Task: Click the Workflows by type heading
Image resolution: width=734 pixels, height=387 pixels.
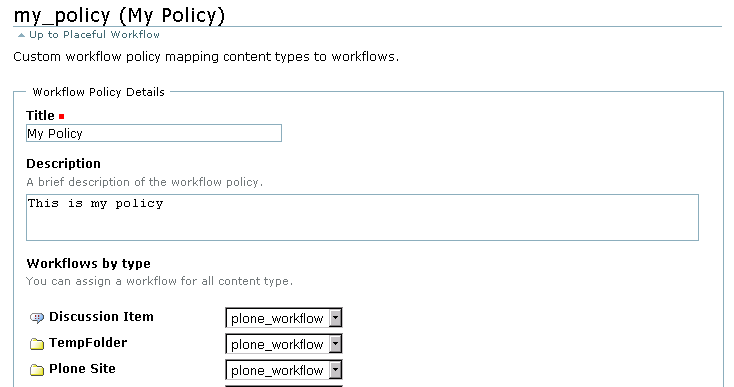Action: click(88, 263)
